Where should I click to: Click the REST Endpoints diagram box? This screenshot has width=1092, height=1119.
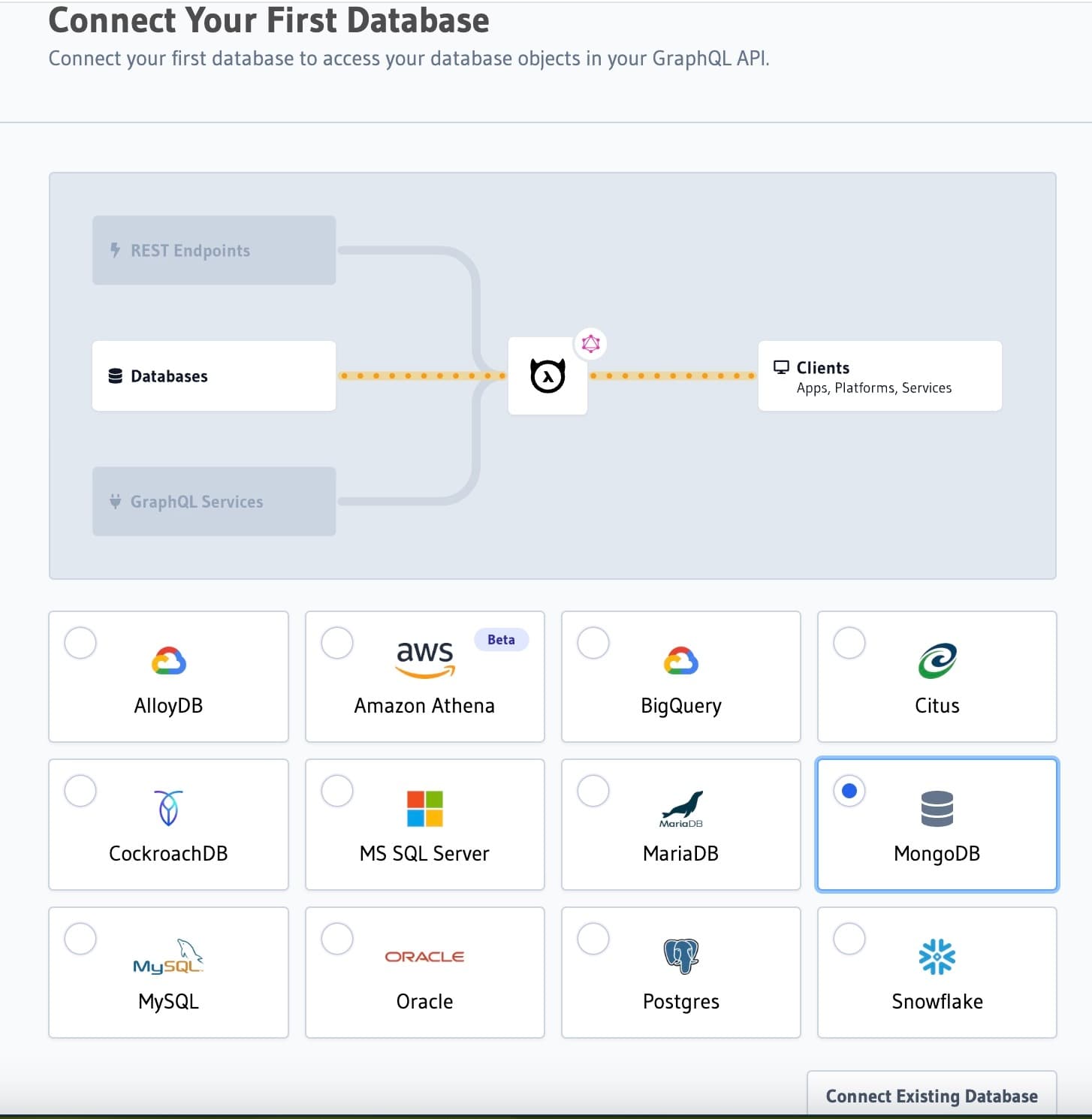[214, 251]
